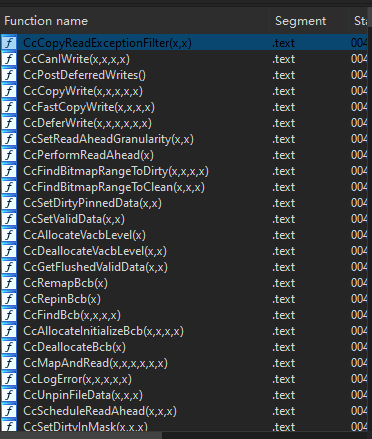Sort by the Function name column header
The width and height of the screenshot is (372, 439).
(x=135, y=21)
